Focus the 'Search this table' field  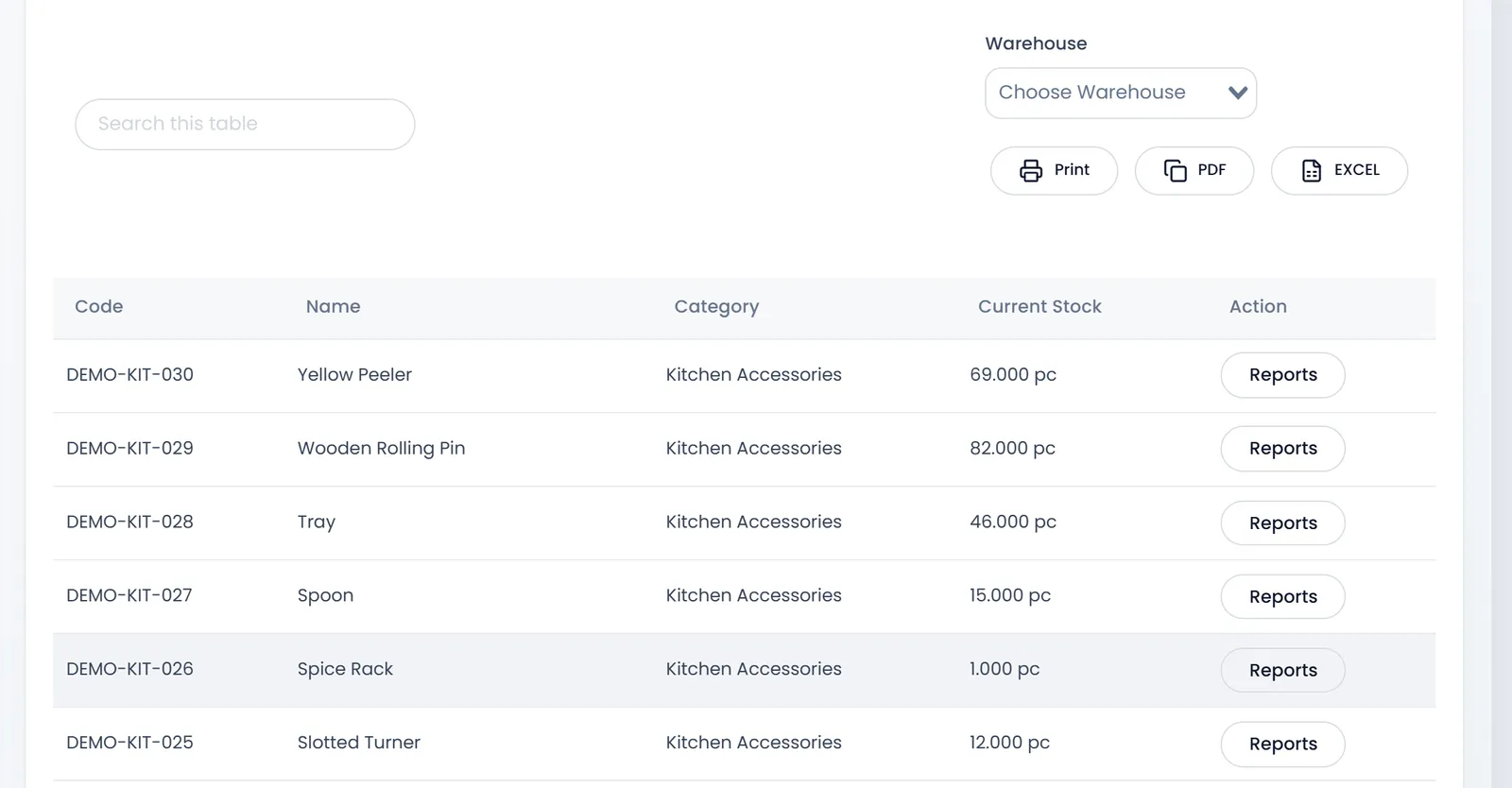tap(245, 125)
